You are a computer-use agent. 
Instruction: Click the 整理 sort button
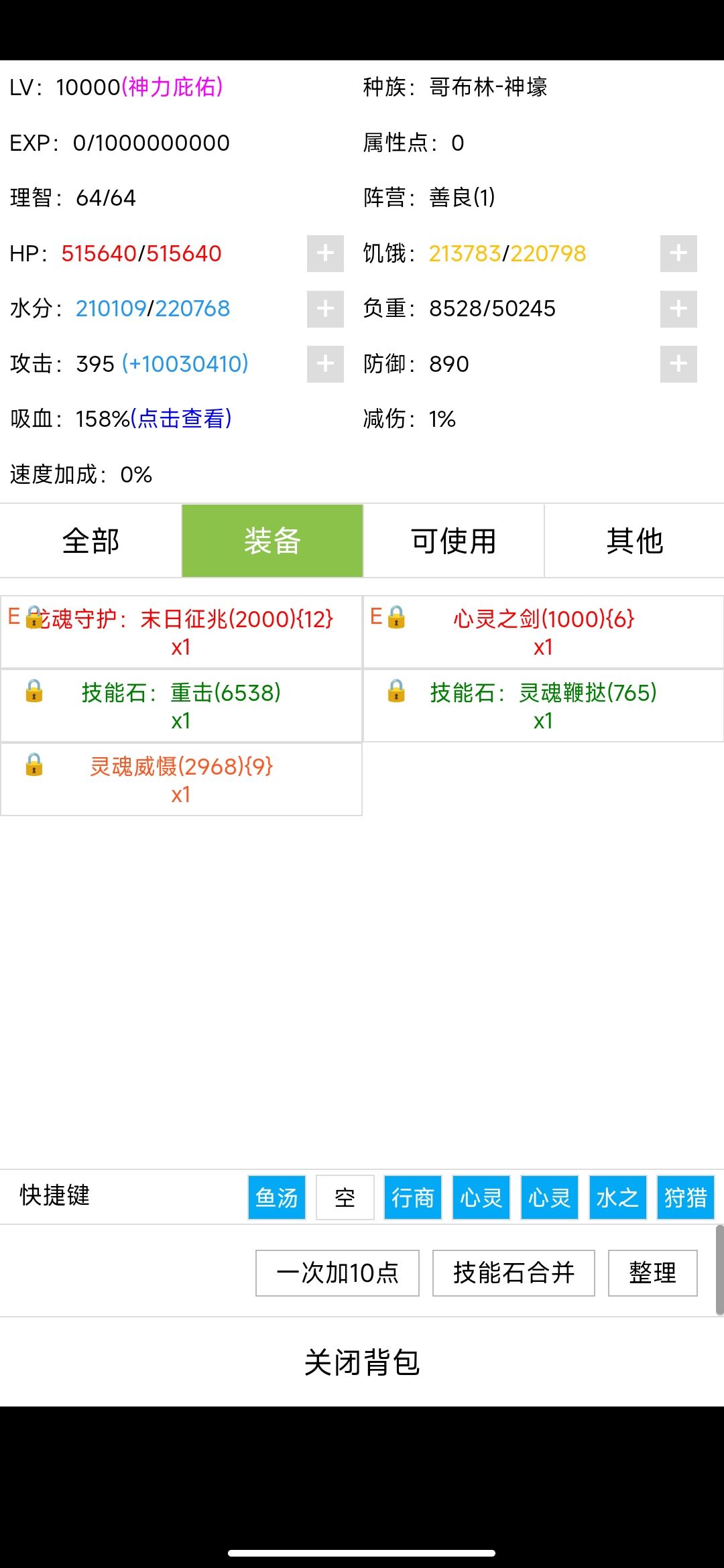tap(652, 1273)
